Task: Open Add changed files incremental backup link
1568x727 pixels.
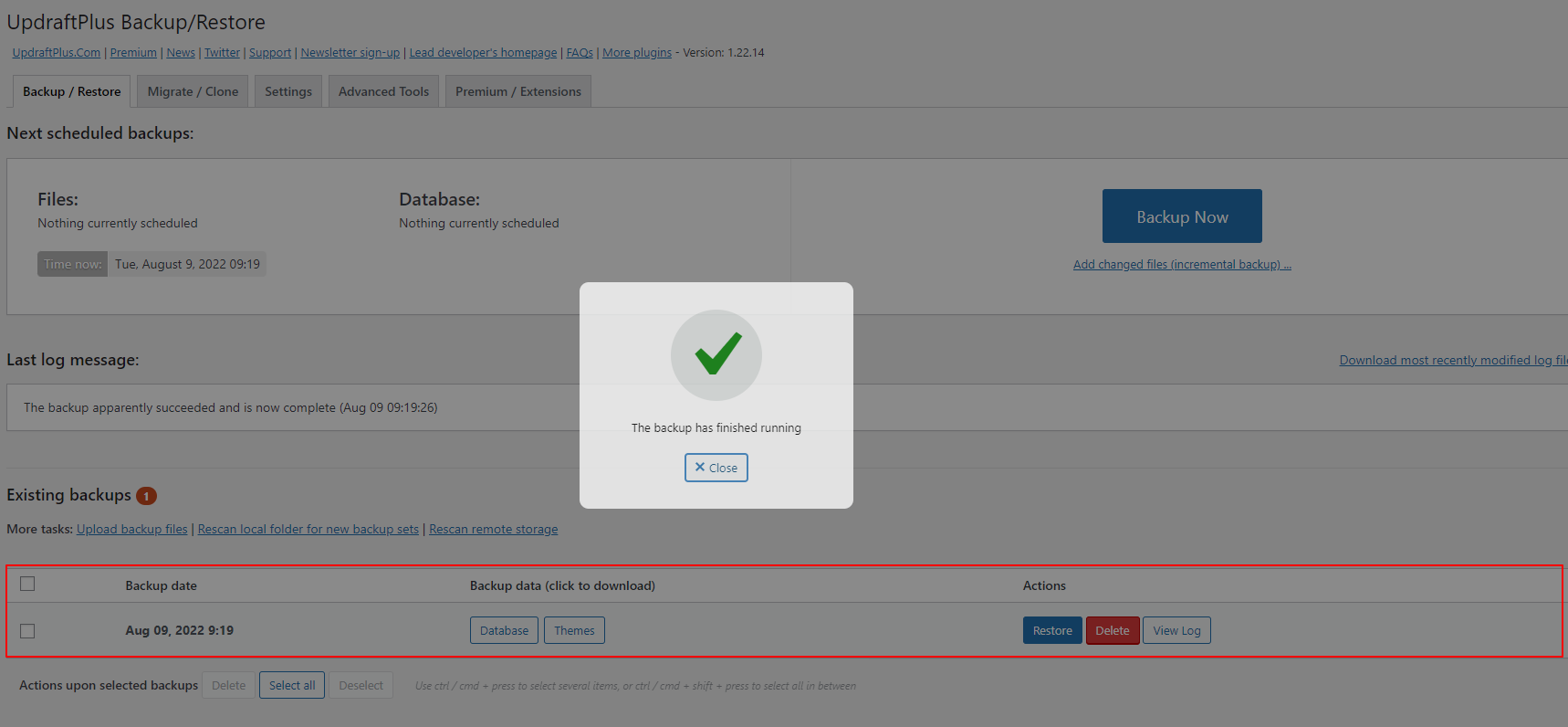Action: (1182, 264)
